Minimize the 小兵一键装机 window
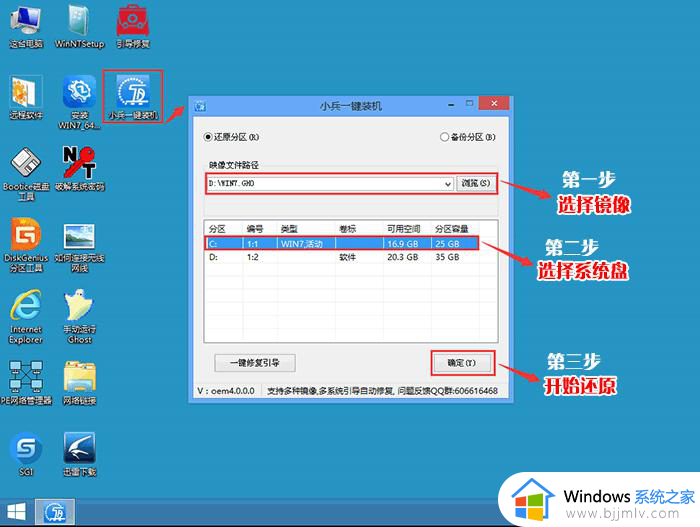 451,105
